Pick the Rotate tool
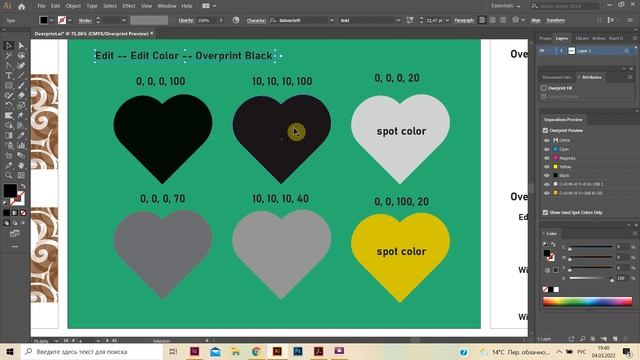This screenshot has height=360, width=640. [x=9, y=105]
